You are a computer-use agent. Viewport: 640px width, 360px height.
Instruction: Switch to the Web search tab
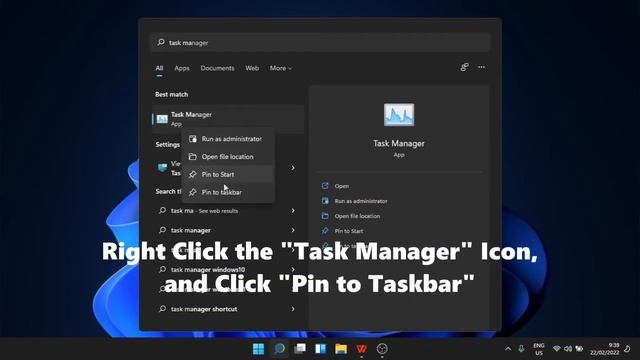(x=252, y=68)
